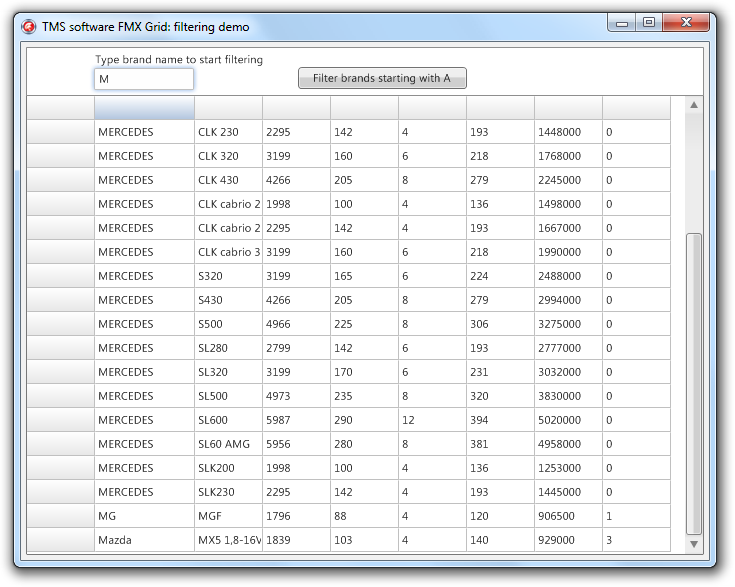Select the 'CLK 430' cell
This screenshot has width=735, height=587.
228,180
